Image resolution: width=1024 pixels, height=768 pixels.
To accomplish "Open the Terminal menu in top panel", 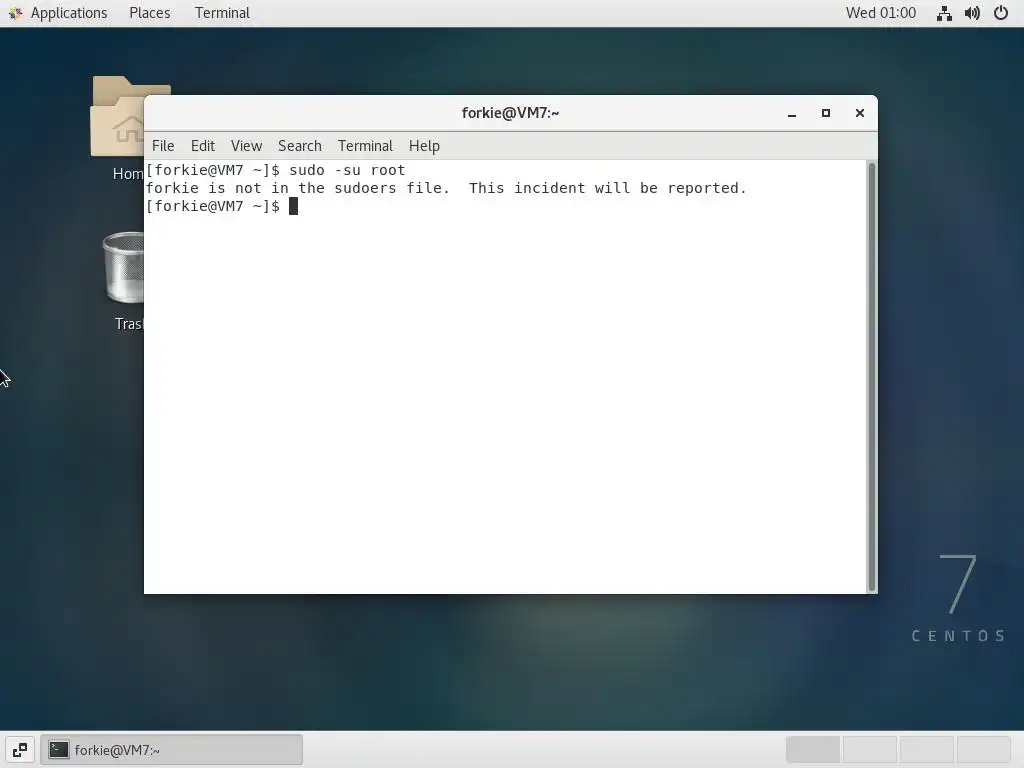I will 222,13.
